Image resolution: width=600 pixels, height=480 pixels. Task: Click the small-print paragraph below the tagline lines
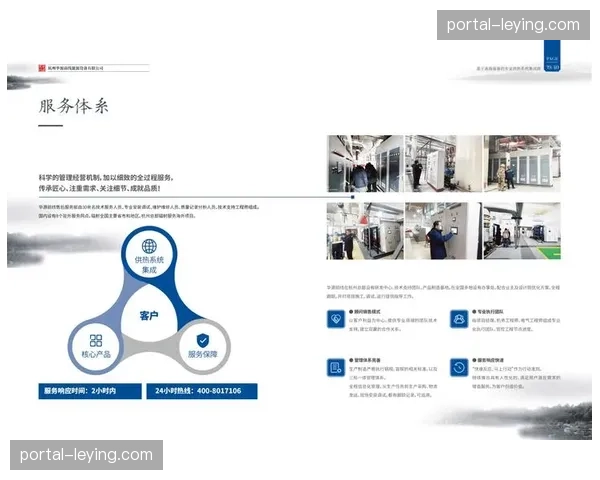149,211
